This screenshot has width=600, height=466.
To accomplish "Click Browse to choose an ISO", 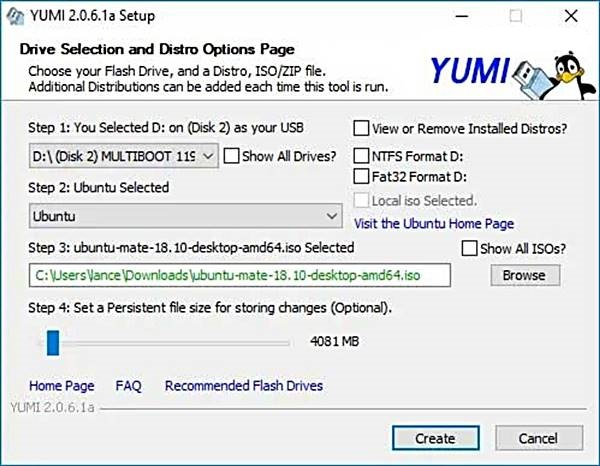I will 525,275.
